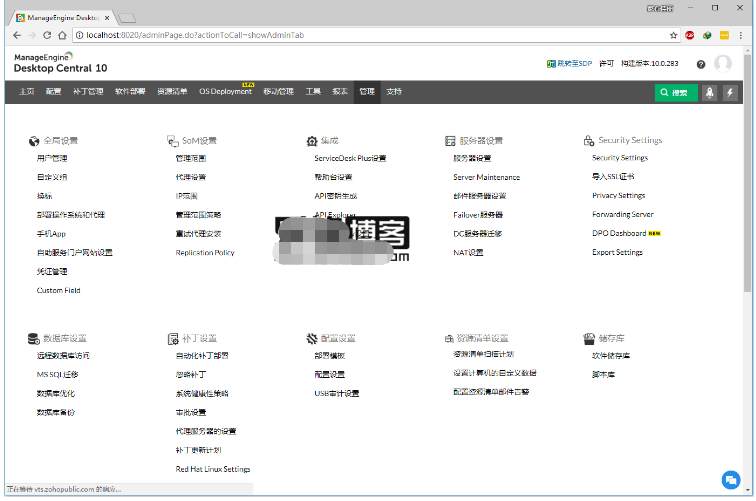Open 自动化补丁部署 link
Viewport: 756px width, 501px height.
tap(202, 356)
